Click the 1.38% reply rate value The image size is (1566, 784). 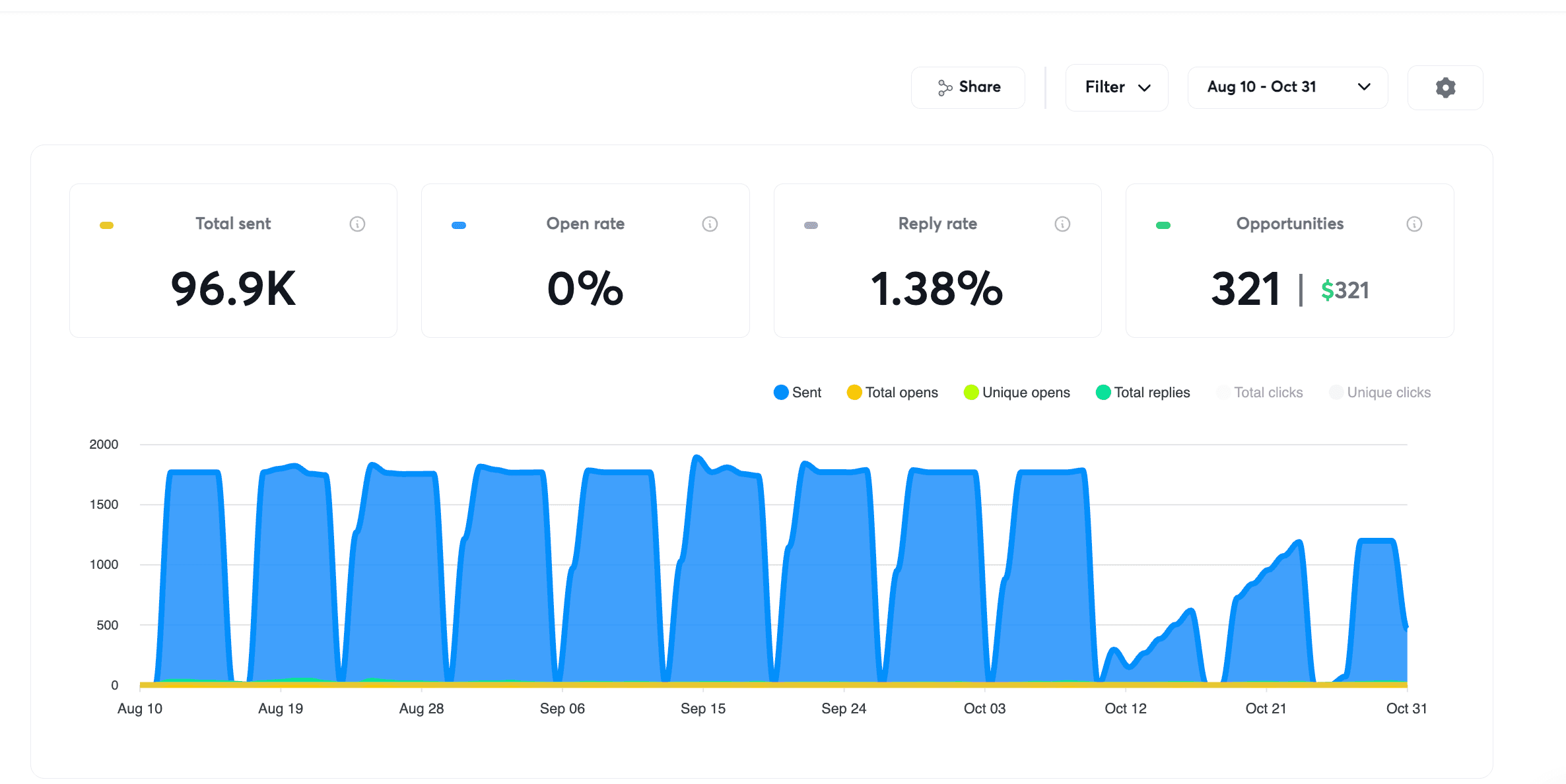pyautogui.click(x=937, y=289)
